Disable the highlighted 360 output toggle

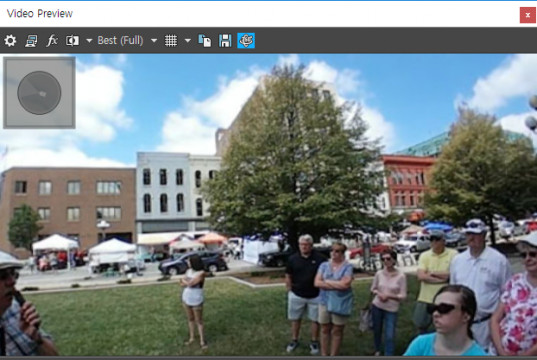tap(246, 40)
